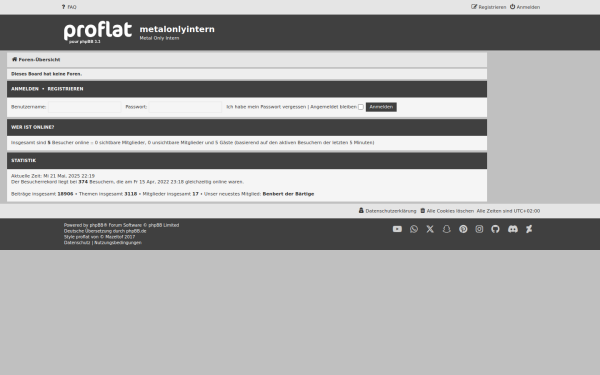Click the visitor record number 374

pyautogui.click(x=83, y=182)
